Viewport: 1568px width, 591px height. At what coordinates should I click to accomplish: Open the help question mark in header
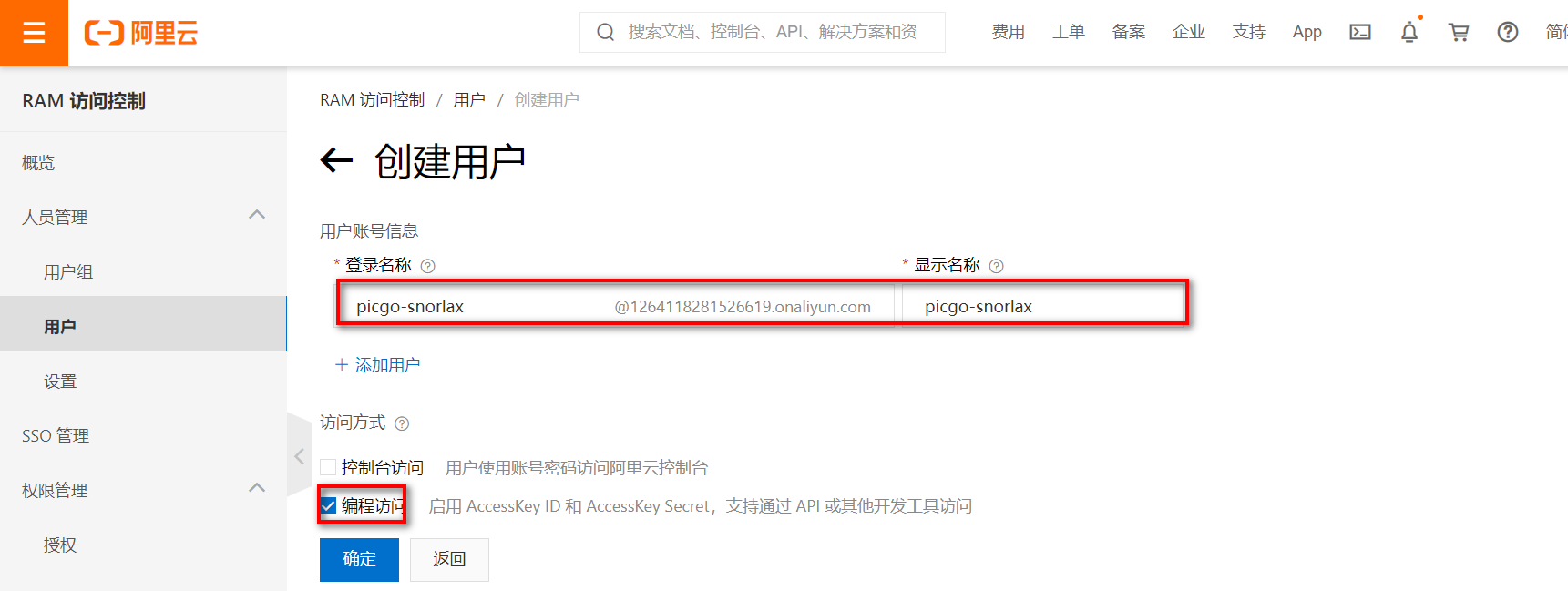pos(1508,32)
